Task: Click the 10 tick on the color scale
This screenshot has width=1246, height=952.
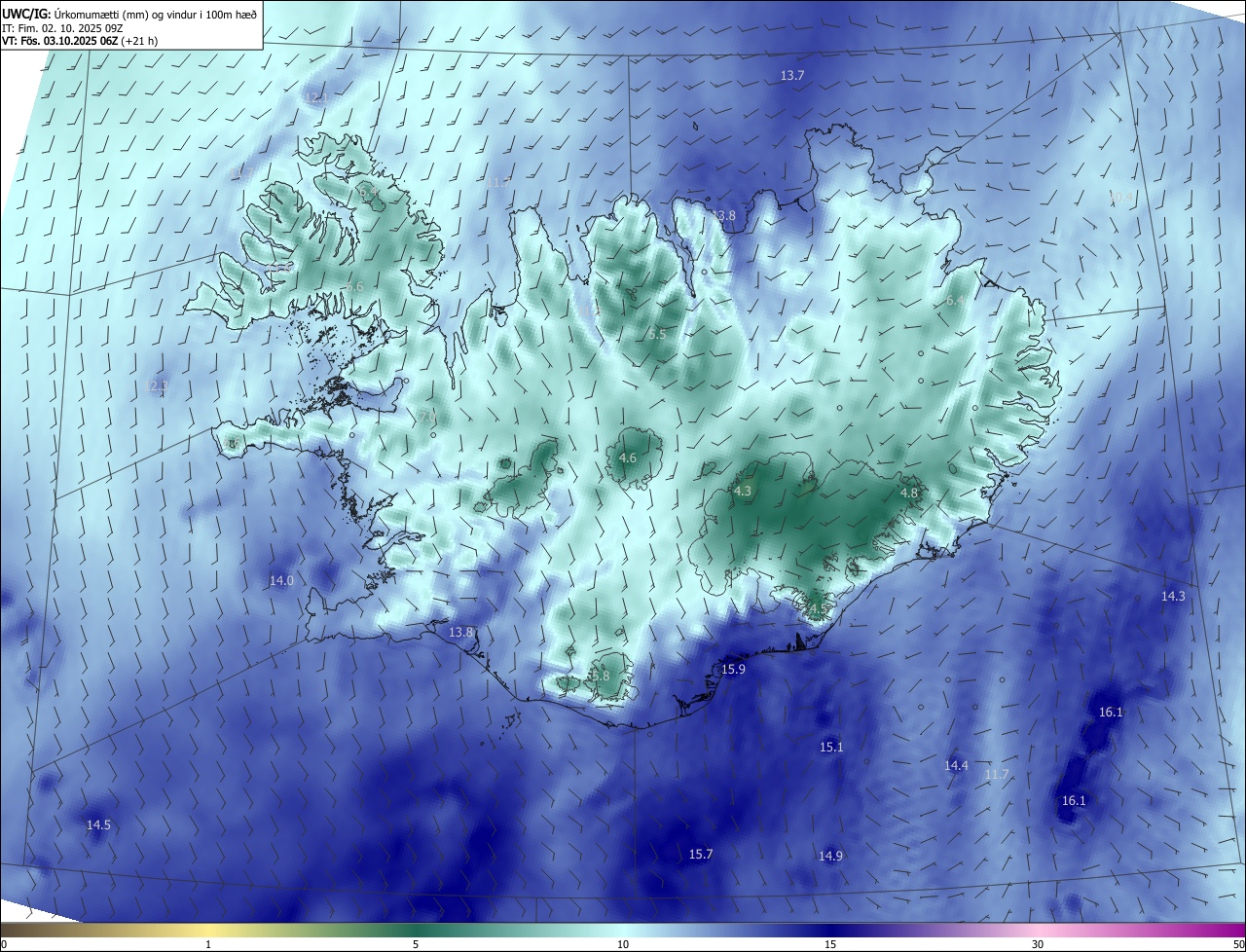Action: click(x=623, y=945)
